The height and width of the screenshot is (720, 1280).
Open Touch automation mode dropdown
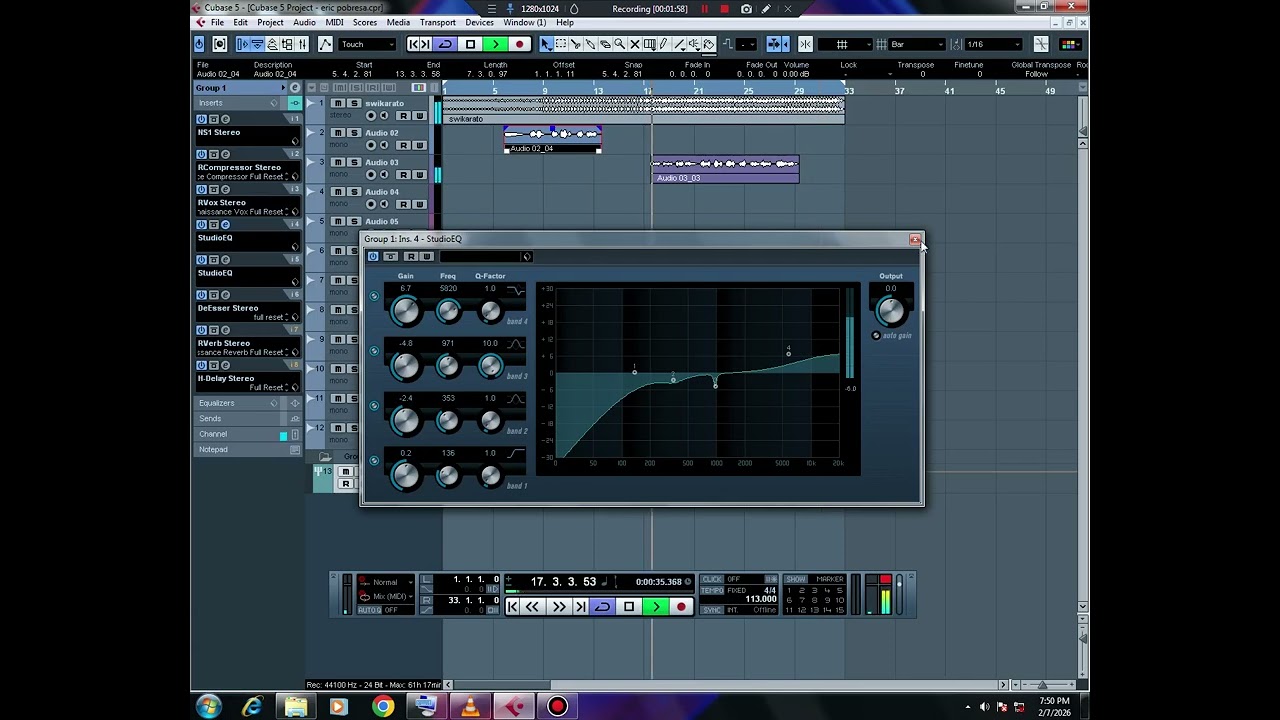point(367,44)
